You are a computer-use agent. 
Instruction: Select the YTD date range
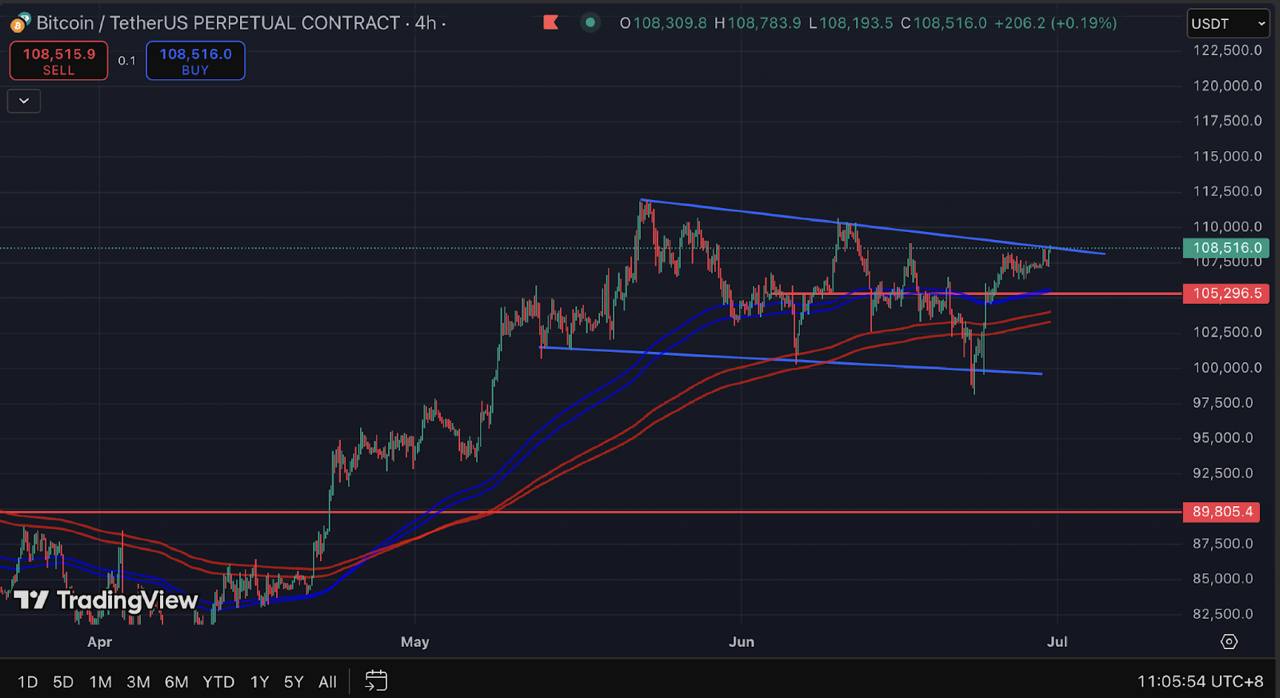pyautogui.click(x=218, y=681)
